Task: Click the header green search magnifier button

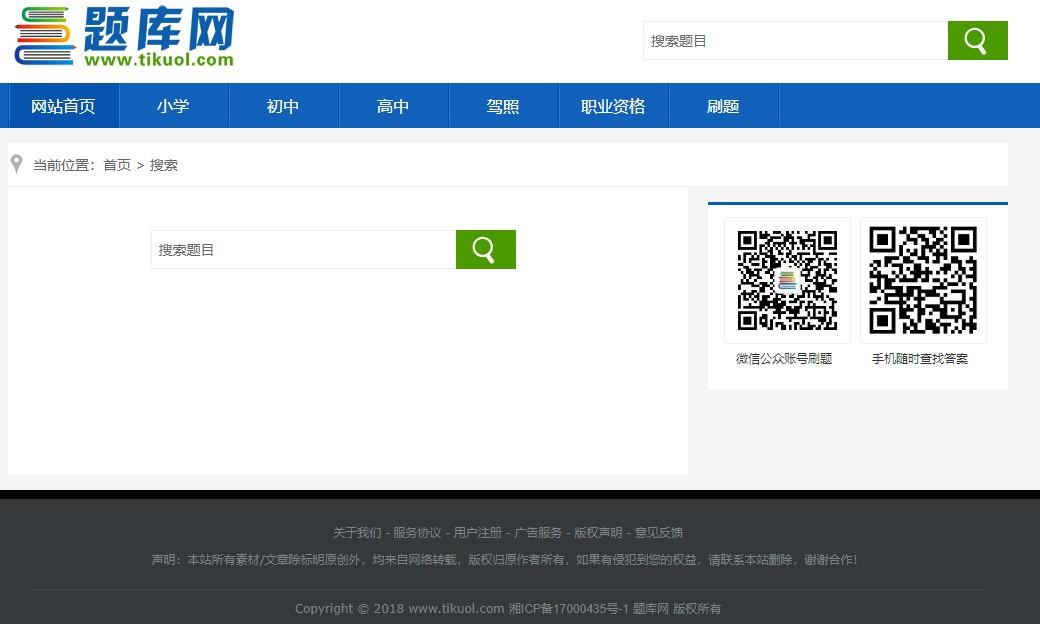Action: coord(977,41)
